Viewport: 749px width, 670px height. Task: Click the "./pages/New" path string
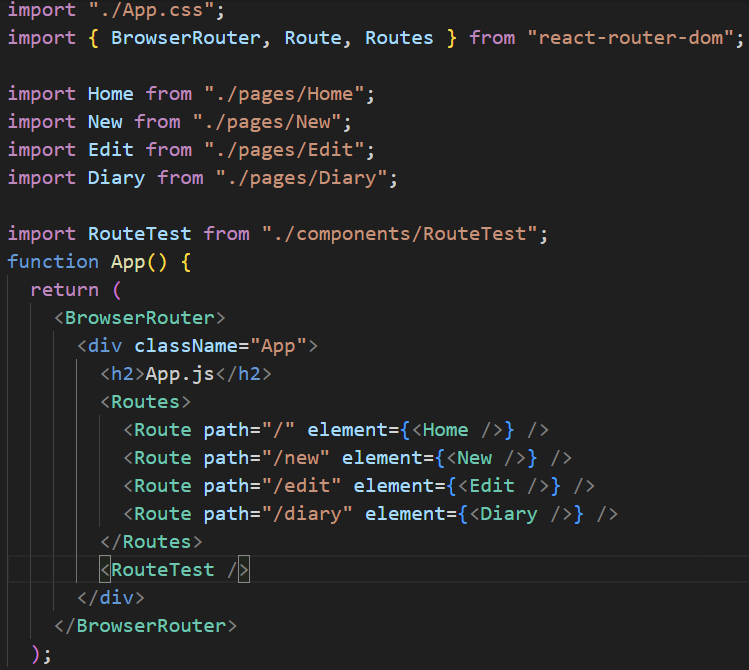tap(267, 122)
